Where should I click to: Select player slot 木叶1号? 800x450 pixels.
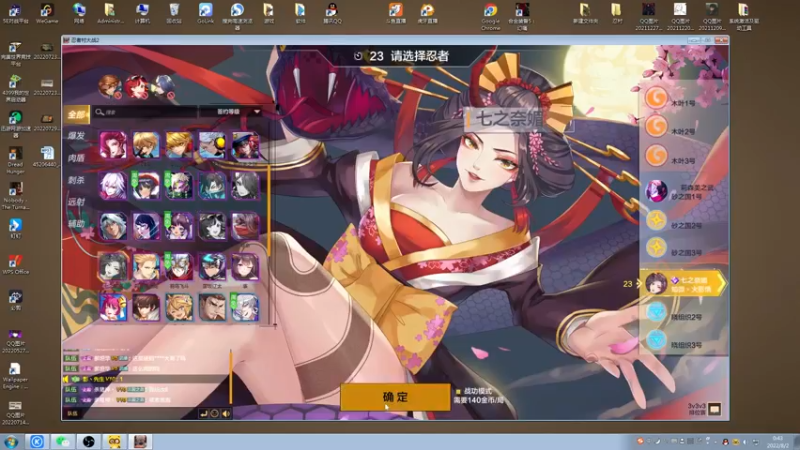[x=683, y=99]
